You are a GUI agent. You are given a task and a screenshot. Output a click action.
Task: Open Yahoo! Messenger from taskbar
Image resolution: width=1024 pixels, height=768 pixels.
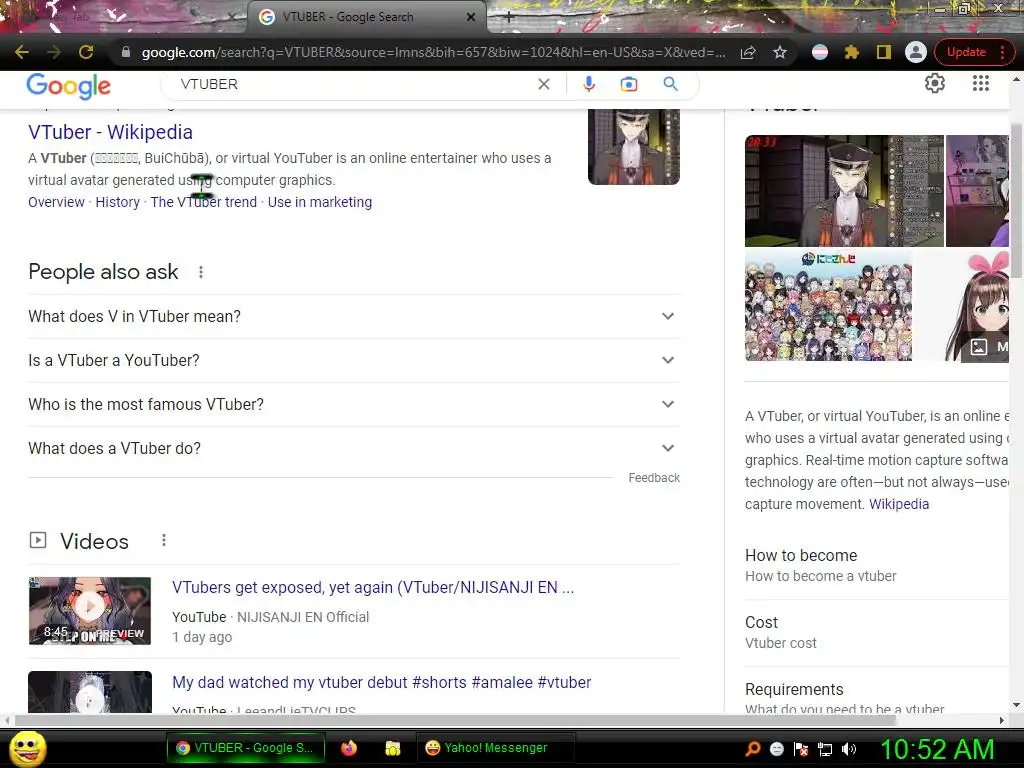click(494, 748)
